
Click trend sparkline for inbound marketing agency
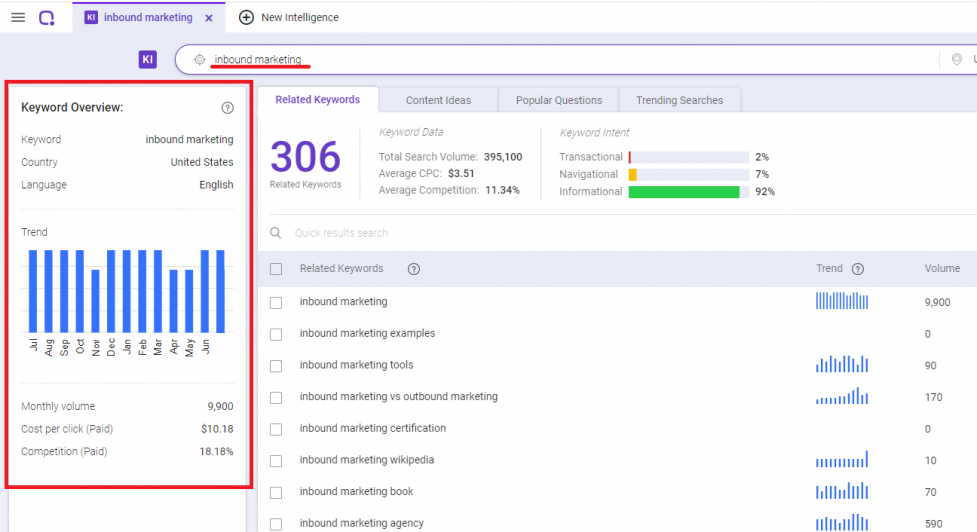click(x=842, y=522)
